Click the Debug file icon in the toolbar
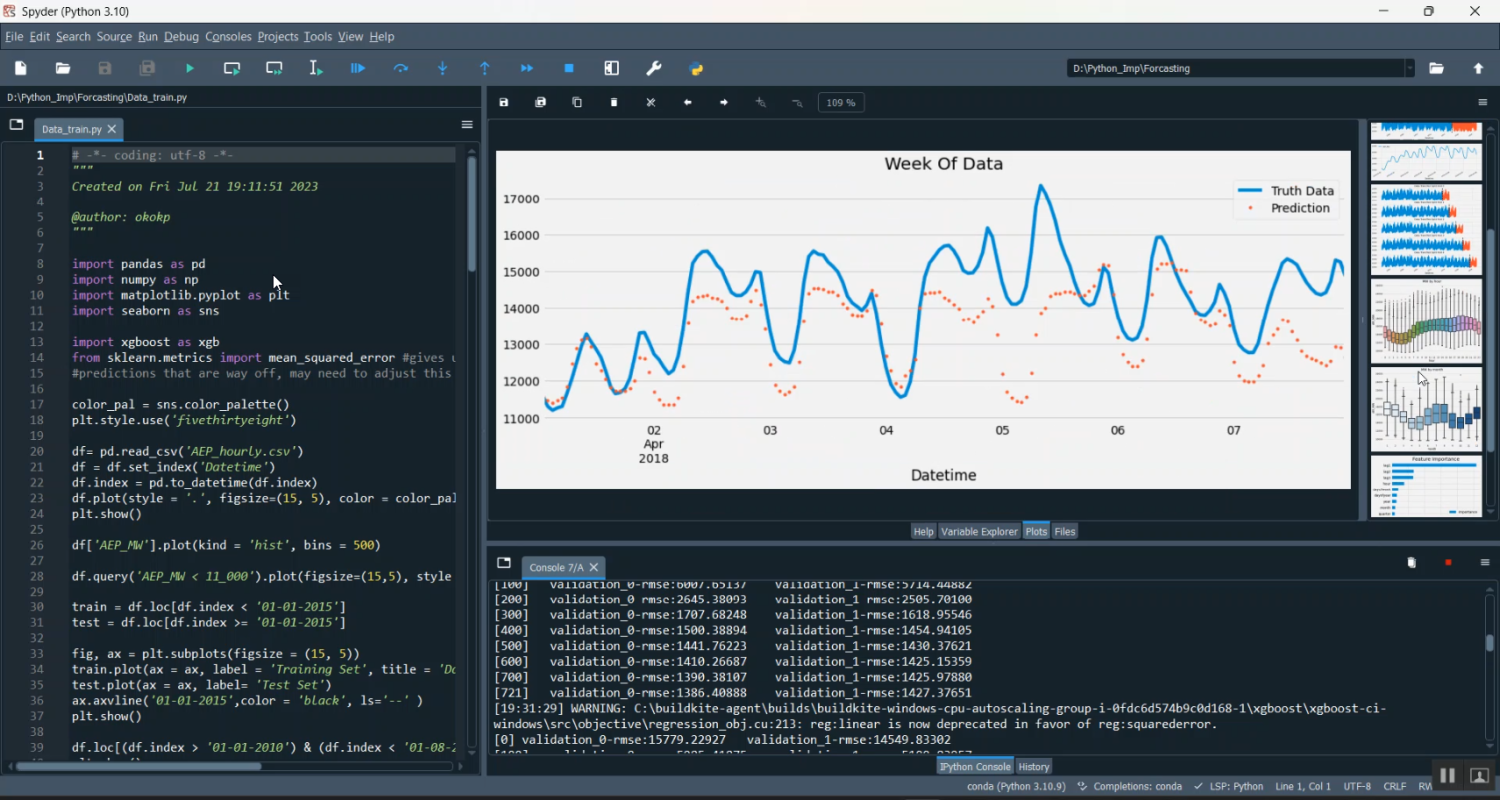Image resolution: width=1500 pixels, height=800 pixels. click(358, 69)
